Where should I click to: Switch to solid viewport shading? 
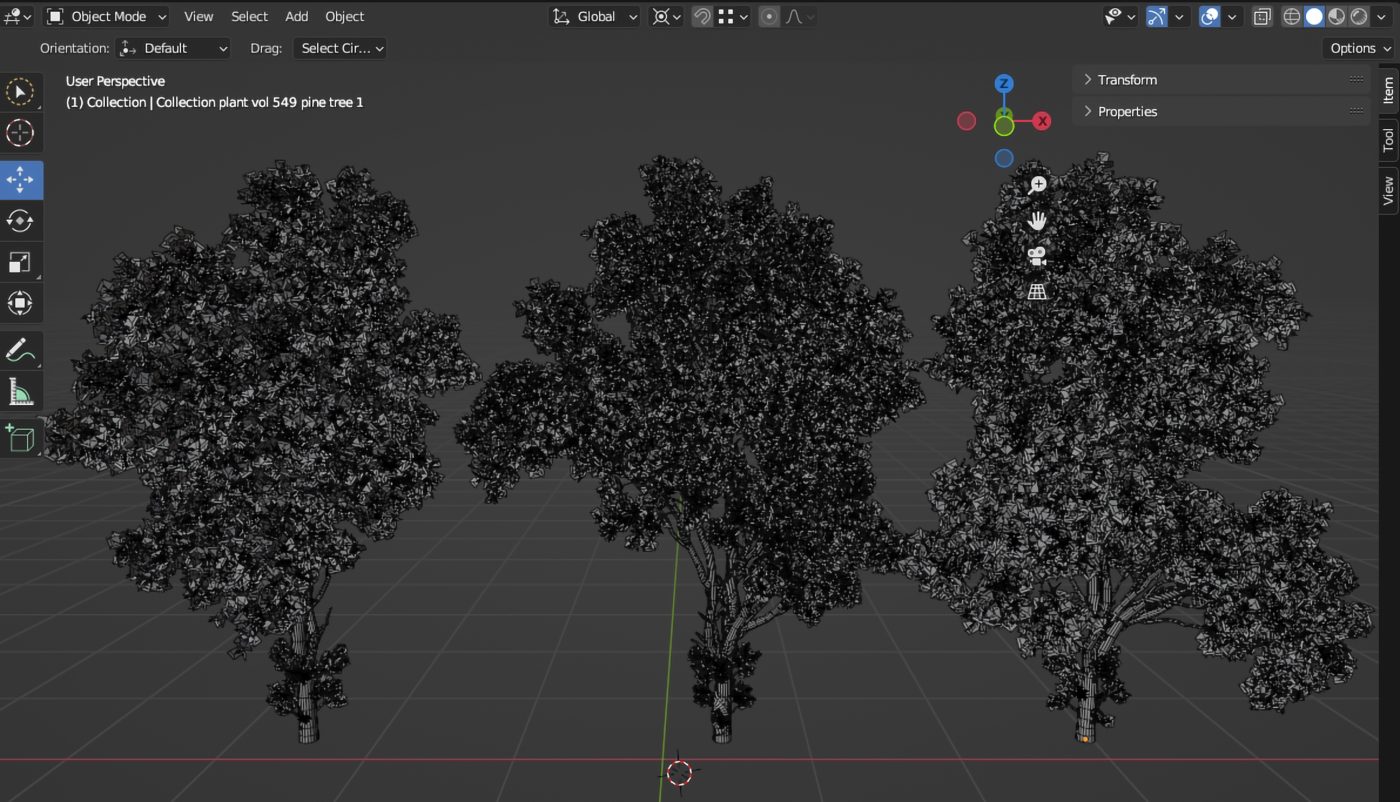[1314, 16]
